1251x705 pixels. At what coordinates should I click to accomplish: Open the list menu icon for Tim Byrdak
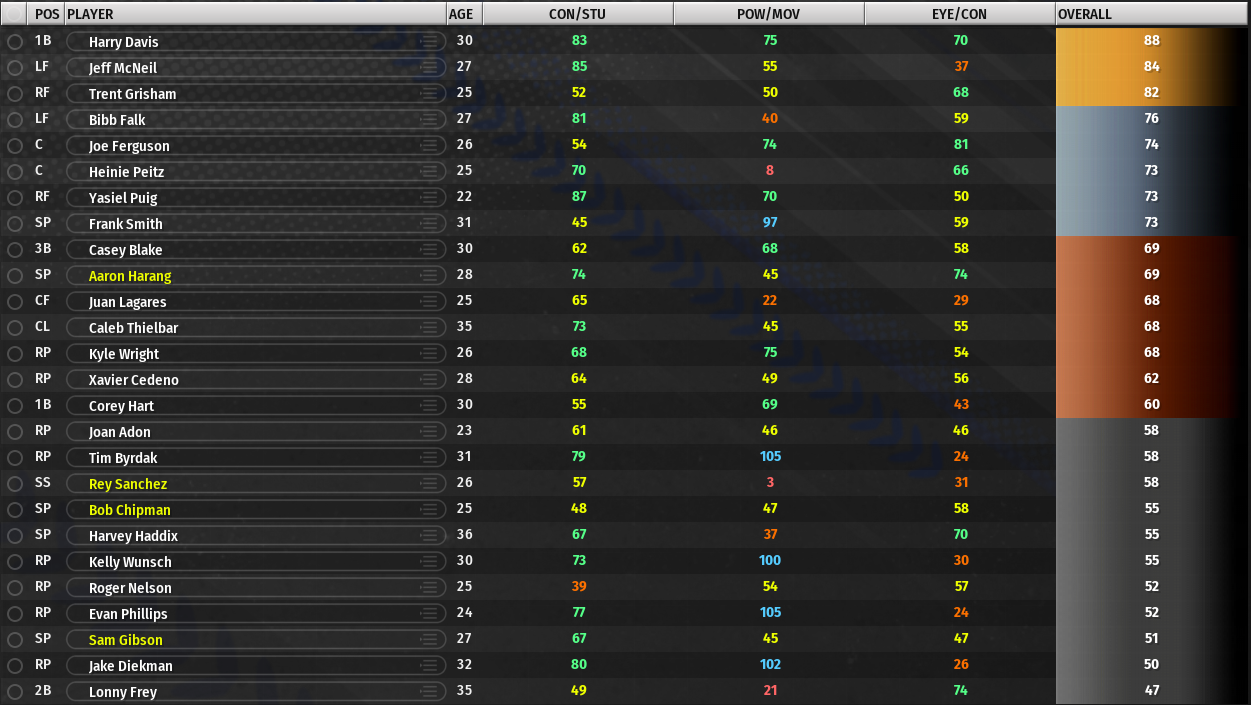click(x=430, y=457)
